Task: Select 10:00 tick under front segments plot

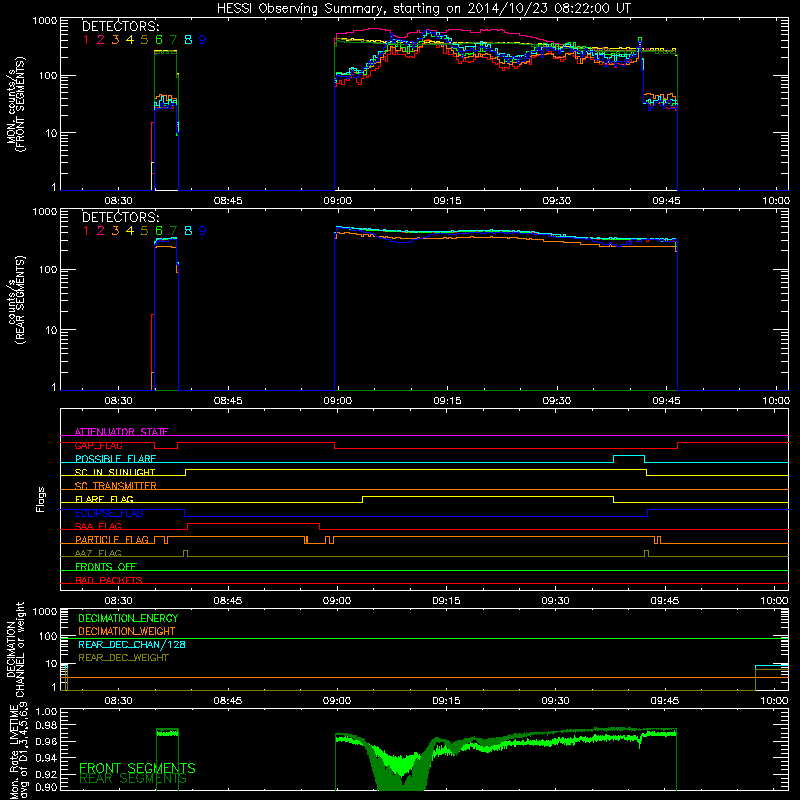Action: [776, 201]
